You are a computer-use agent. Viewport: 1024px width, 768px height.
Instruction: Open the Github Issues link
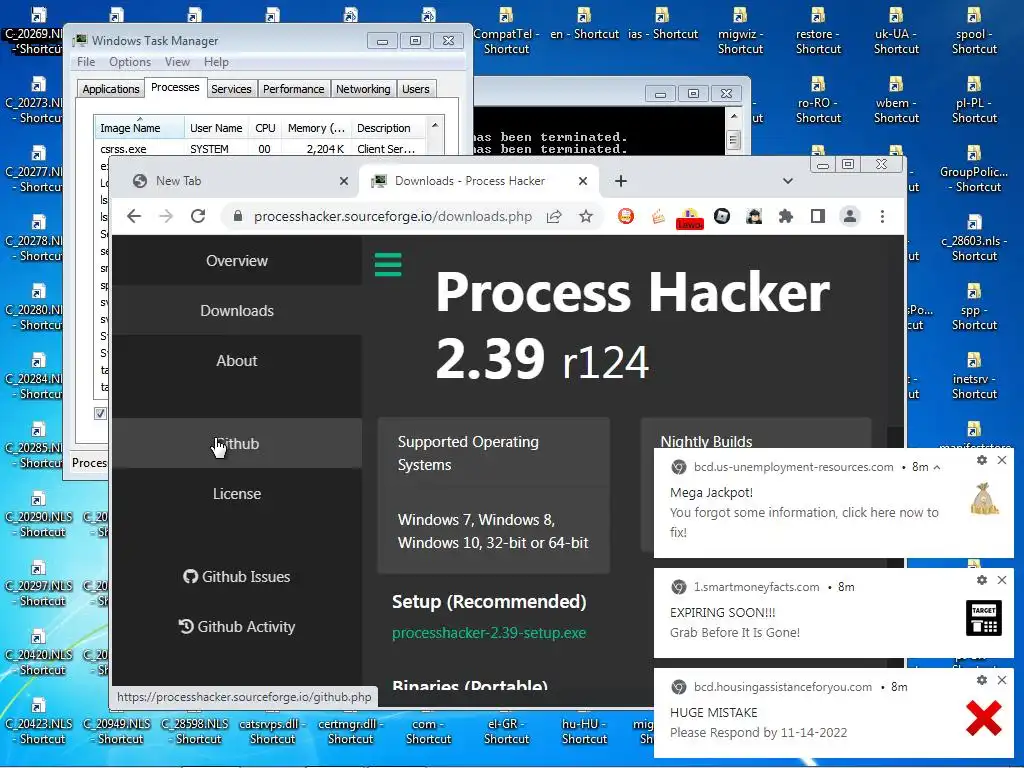(236, 577)
